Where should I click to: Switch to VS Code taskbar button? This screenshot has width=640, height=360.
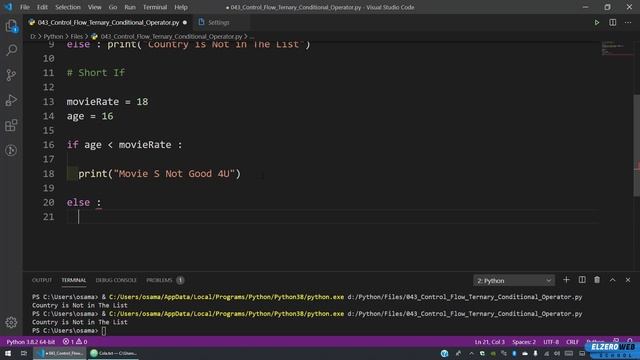(x=60, y=353)
